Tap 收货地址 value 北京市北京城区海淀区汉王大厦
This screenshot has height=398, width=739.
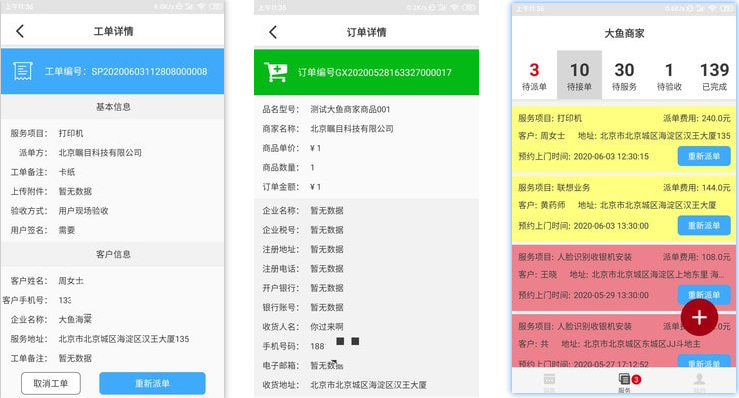tap(369, 385)
